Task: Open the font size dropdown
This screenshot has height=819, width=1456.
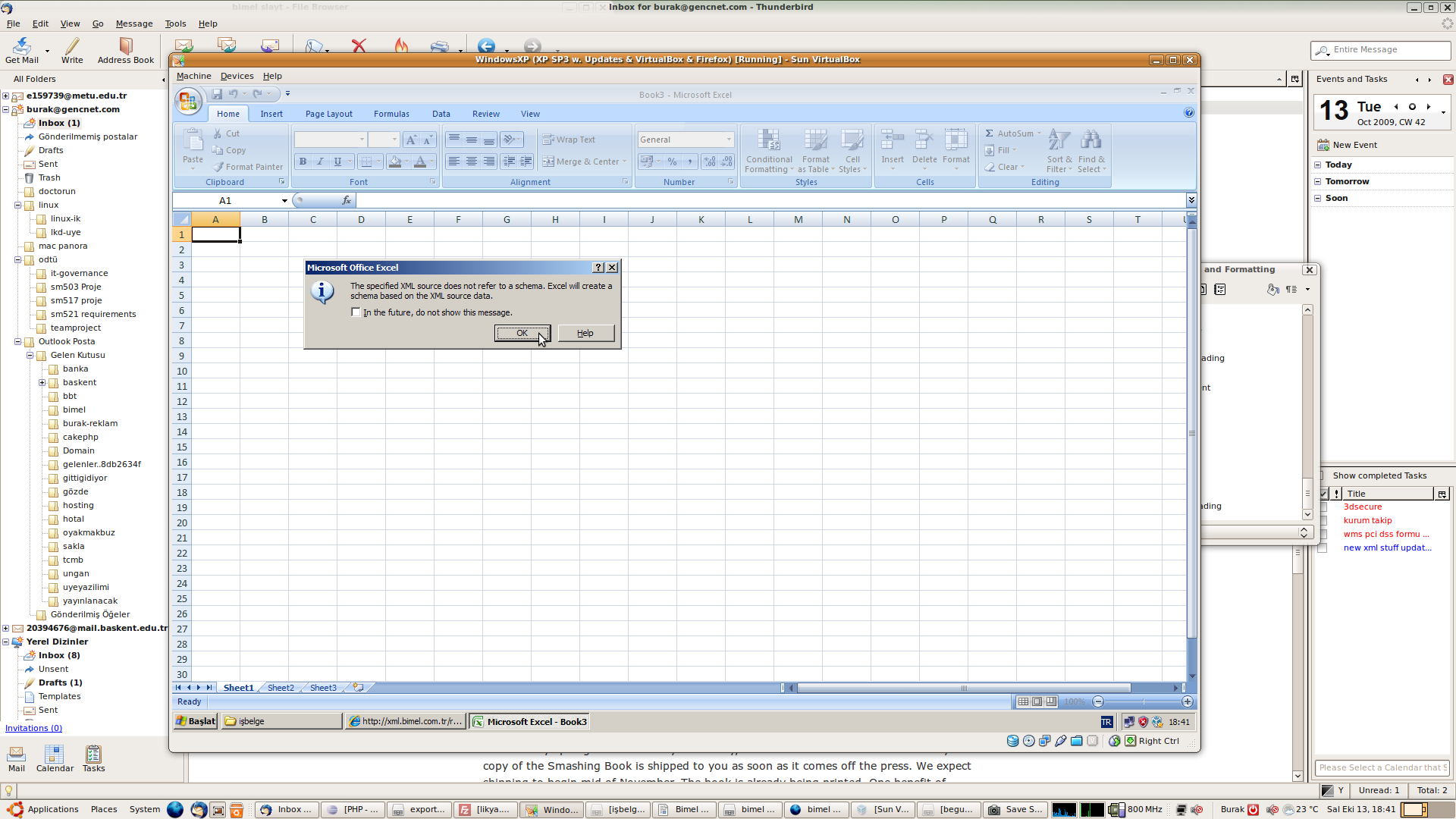Action: [394, 140]
